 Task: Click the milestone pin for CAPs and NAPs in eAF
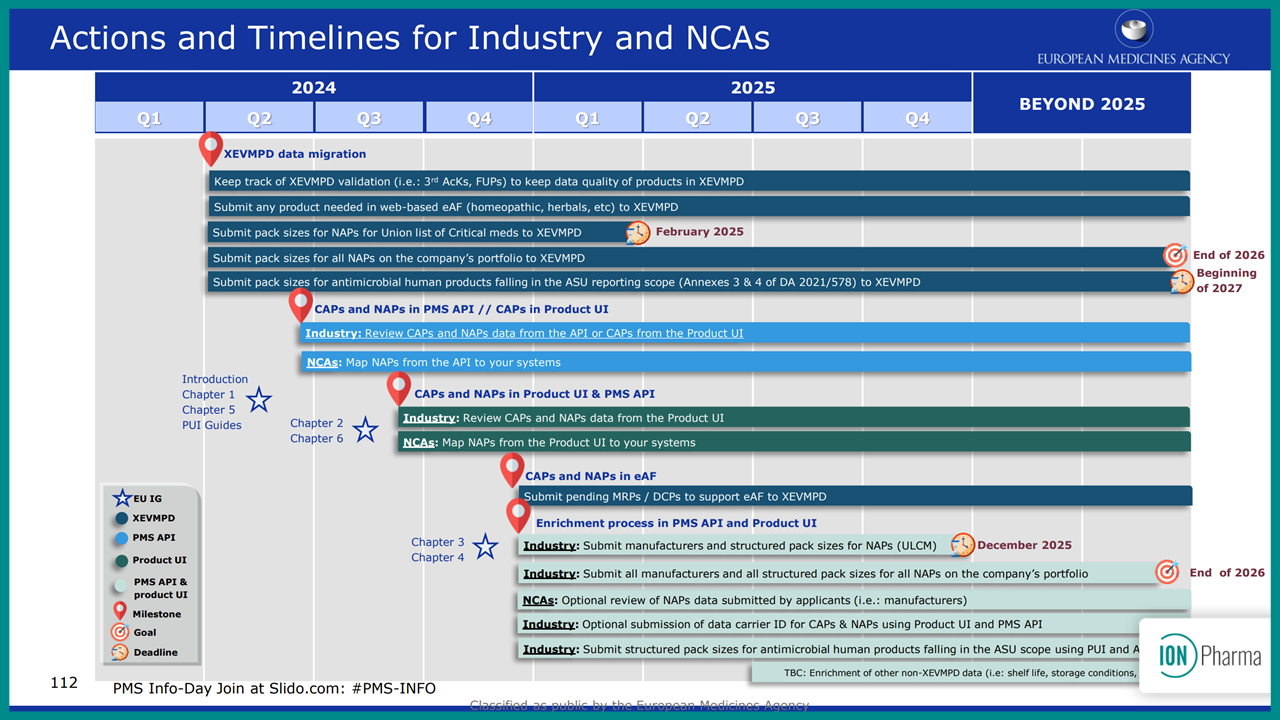click(512, 468)
